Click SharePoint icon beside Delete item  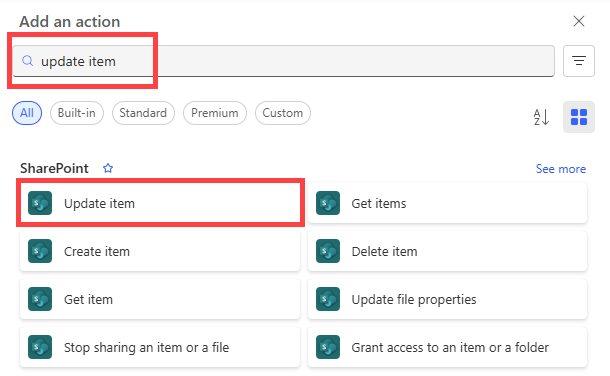(x=328, y=251)
